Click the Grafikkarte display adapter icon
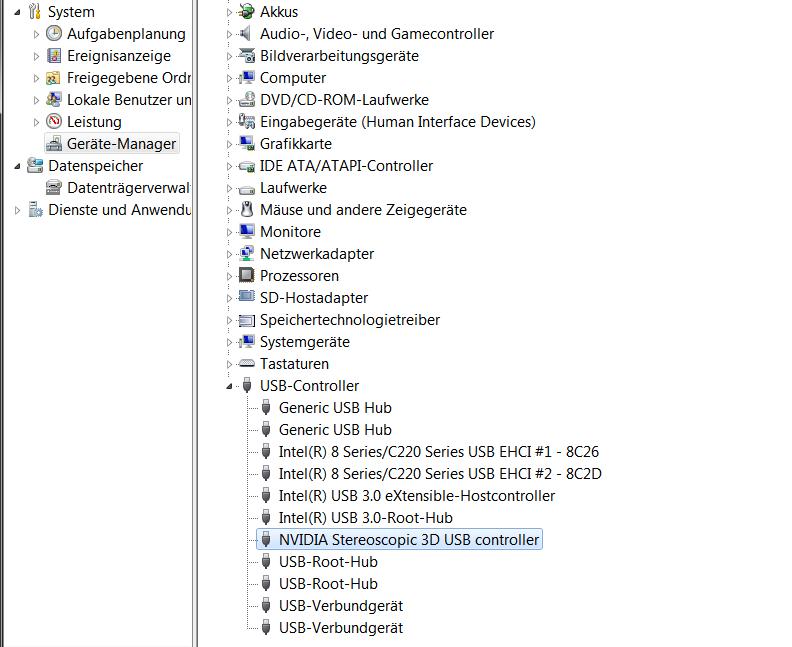The width and height of the screenshot is (792, 647). click(x=246, y=143)
